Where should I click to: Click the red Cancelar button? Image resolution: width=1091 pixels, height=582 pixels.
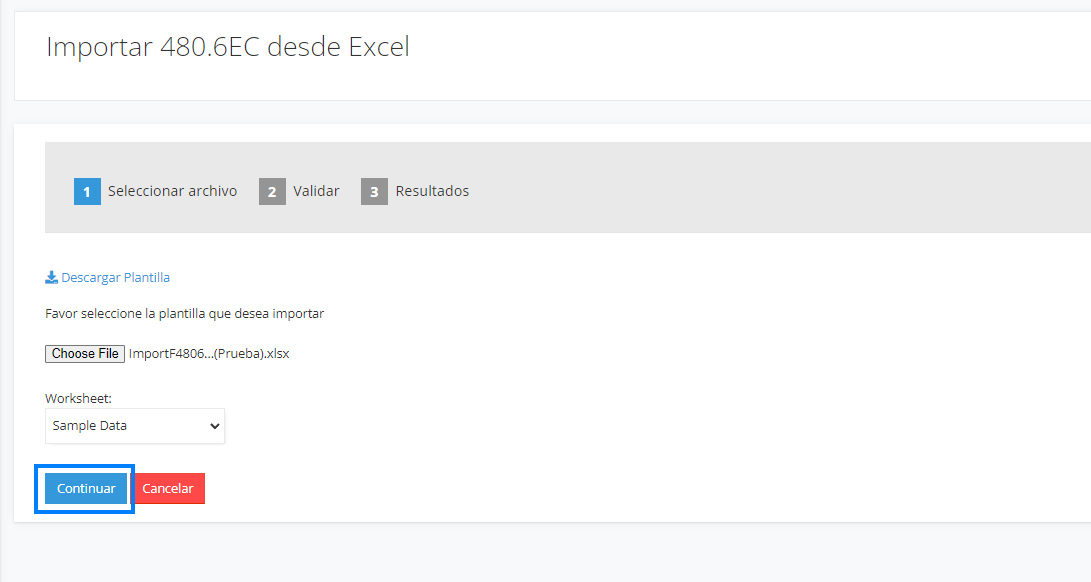(168, 489)
